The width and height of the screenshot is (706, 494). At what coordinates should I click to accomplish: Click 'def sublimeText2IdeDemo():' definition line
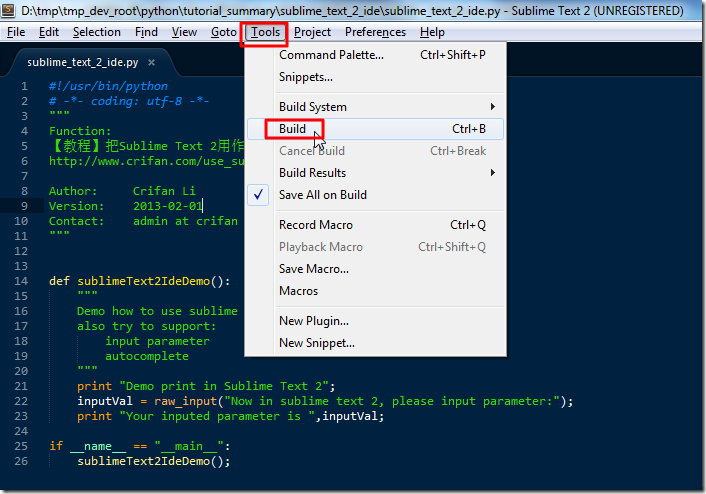[x=140, y=281]
